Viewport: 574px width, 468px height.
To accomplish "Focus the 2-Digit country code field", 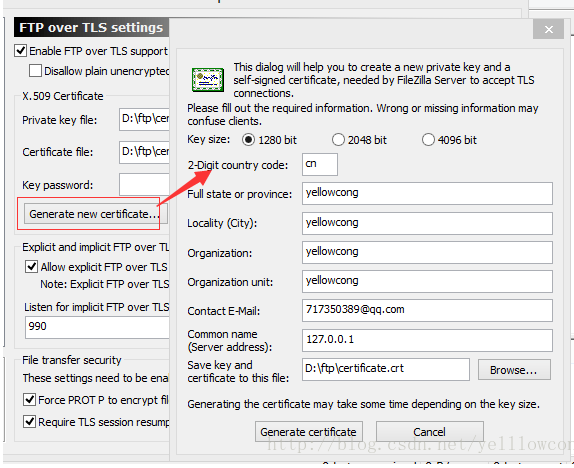I will [320, 164].
